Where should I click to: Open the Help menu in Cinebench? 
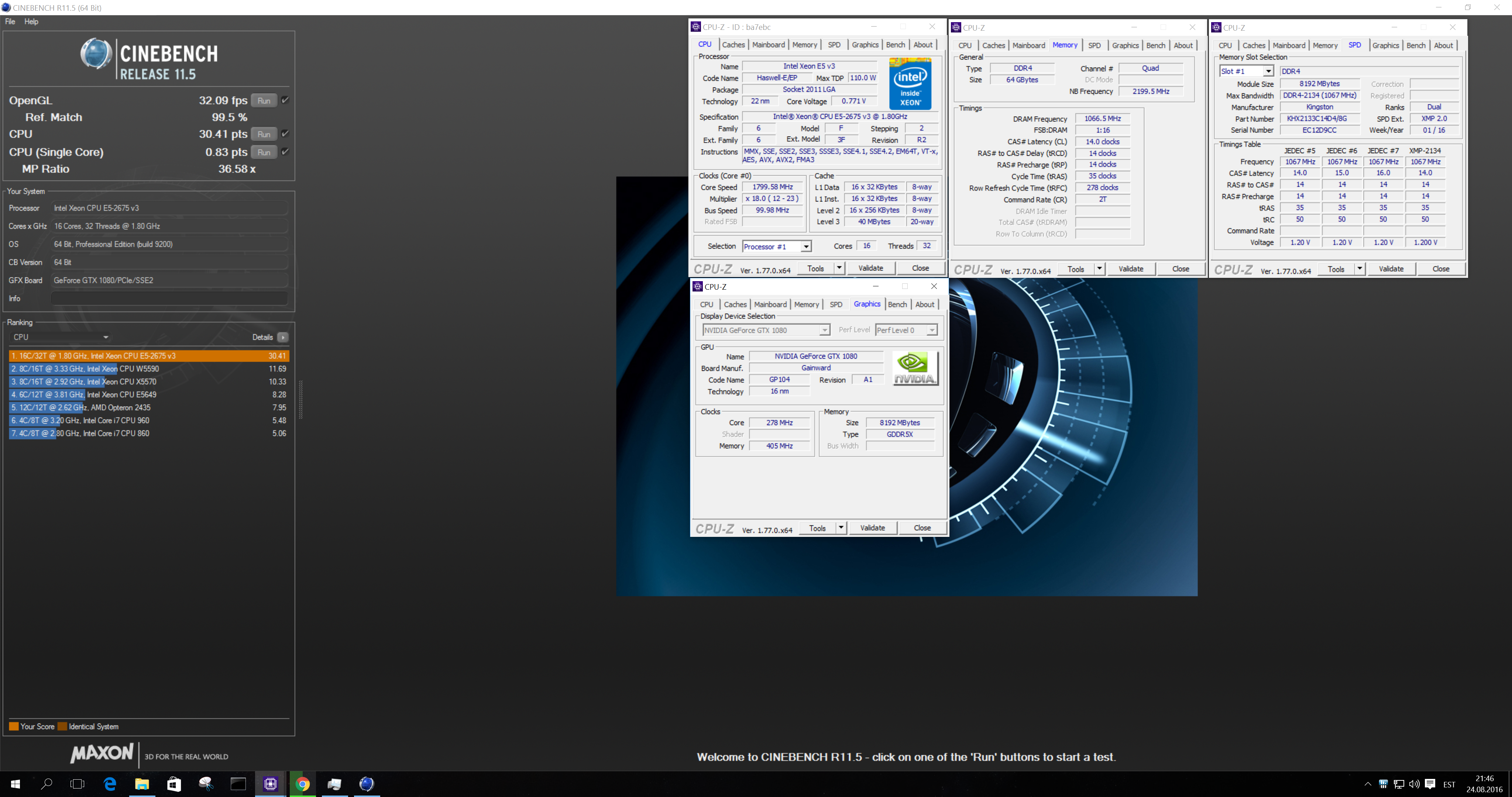pos(31,22)
